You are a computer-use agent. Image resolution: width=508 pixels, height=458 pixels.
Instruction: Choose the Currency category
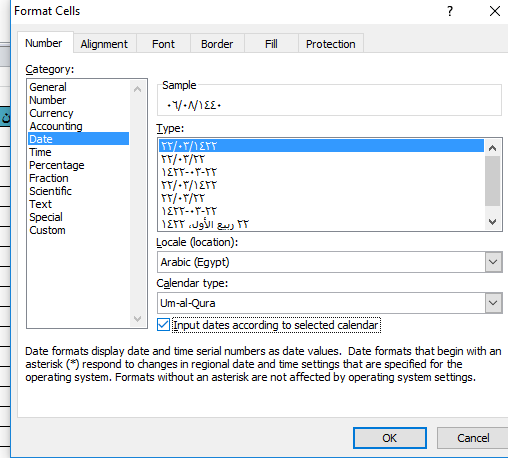pos(51,113)
